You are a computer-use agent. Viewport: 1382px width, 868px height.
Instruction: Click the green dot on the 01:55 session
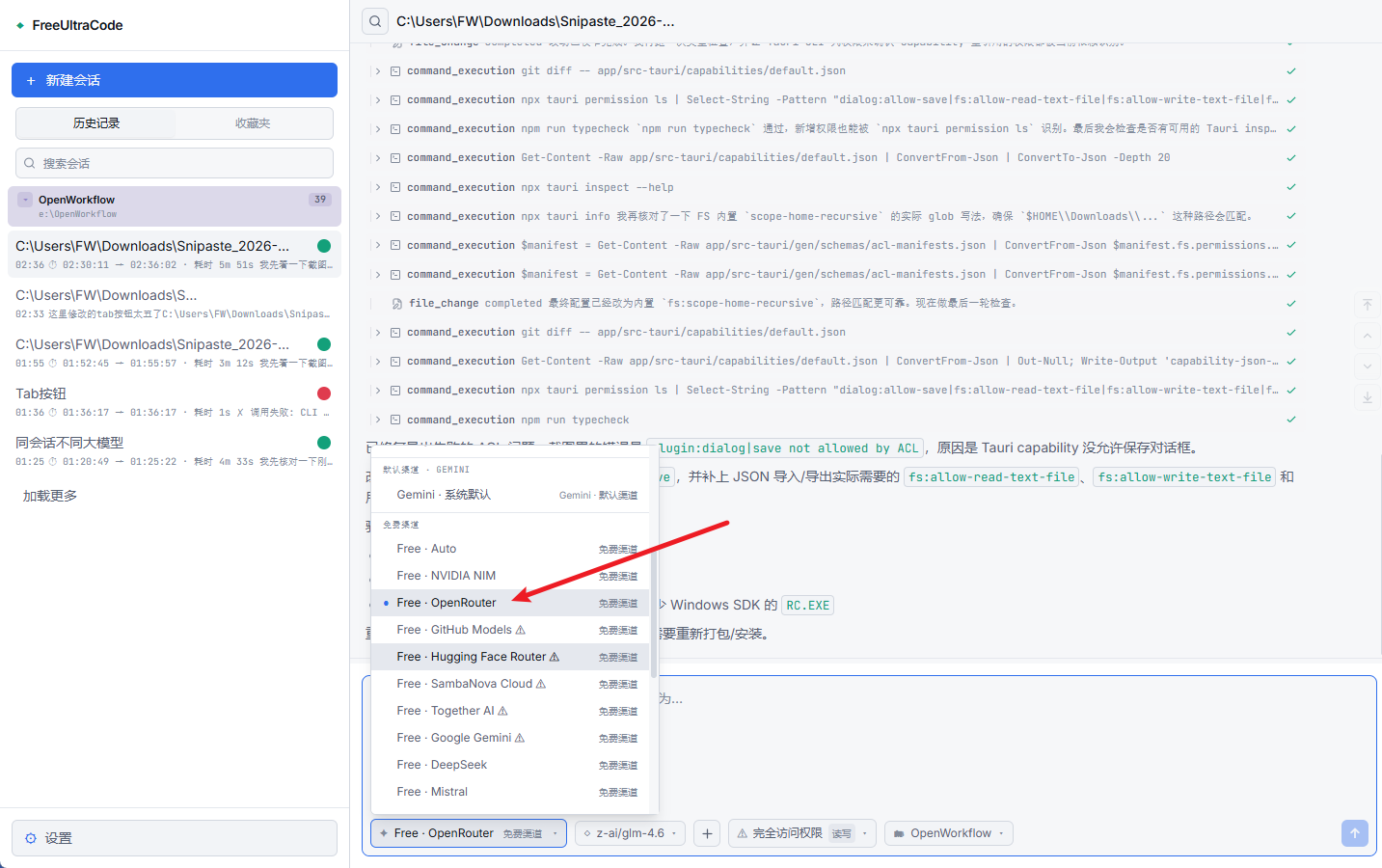324,344
